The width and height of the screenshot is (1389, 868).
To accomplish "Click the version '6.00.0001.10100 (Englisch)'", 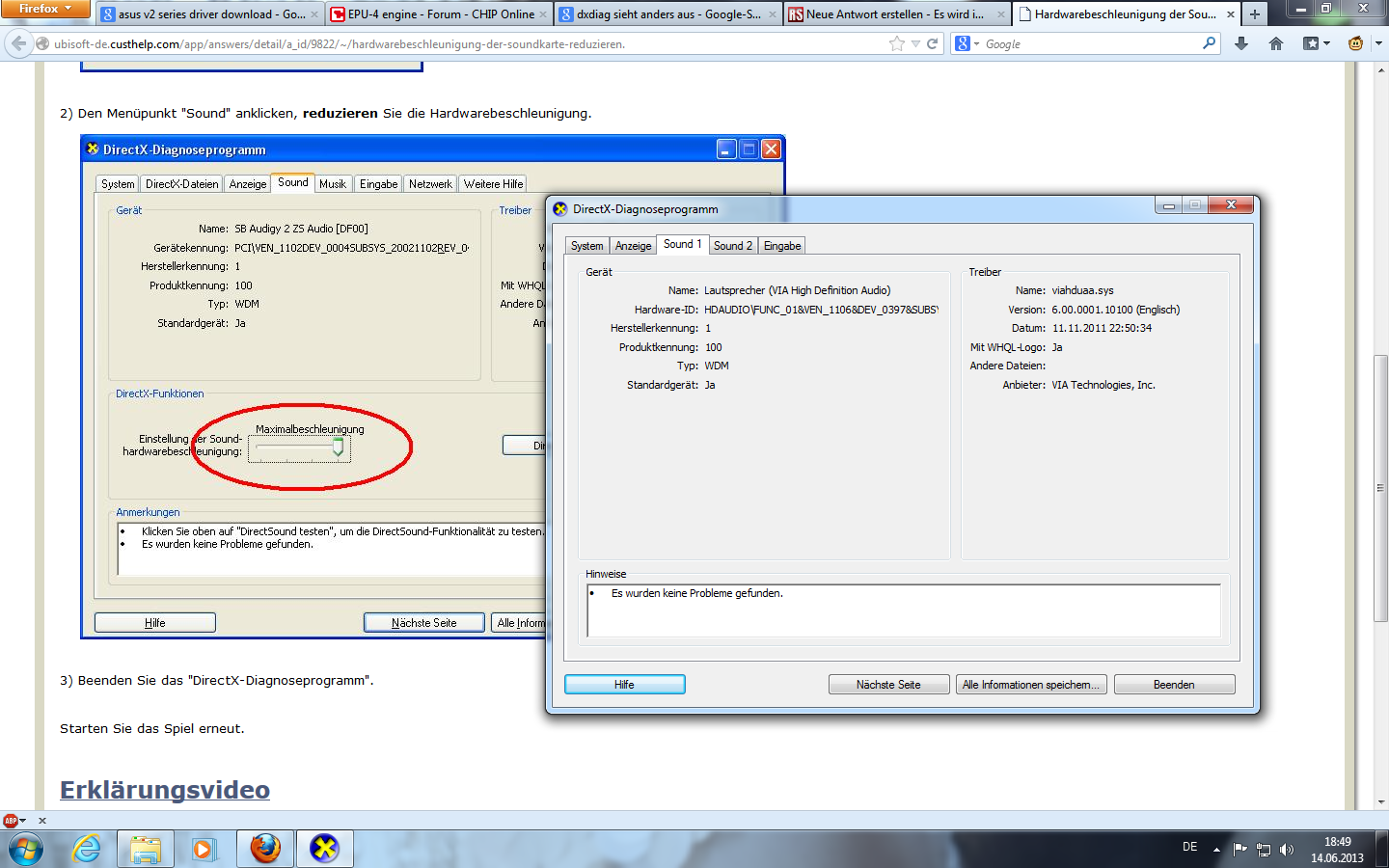I will (x=1115, y=310).
